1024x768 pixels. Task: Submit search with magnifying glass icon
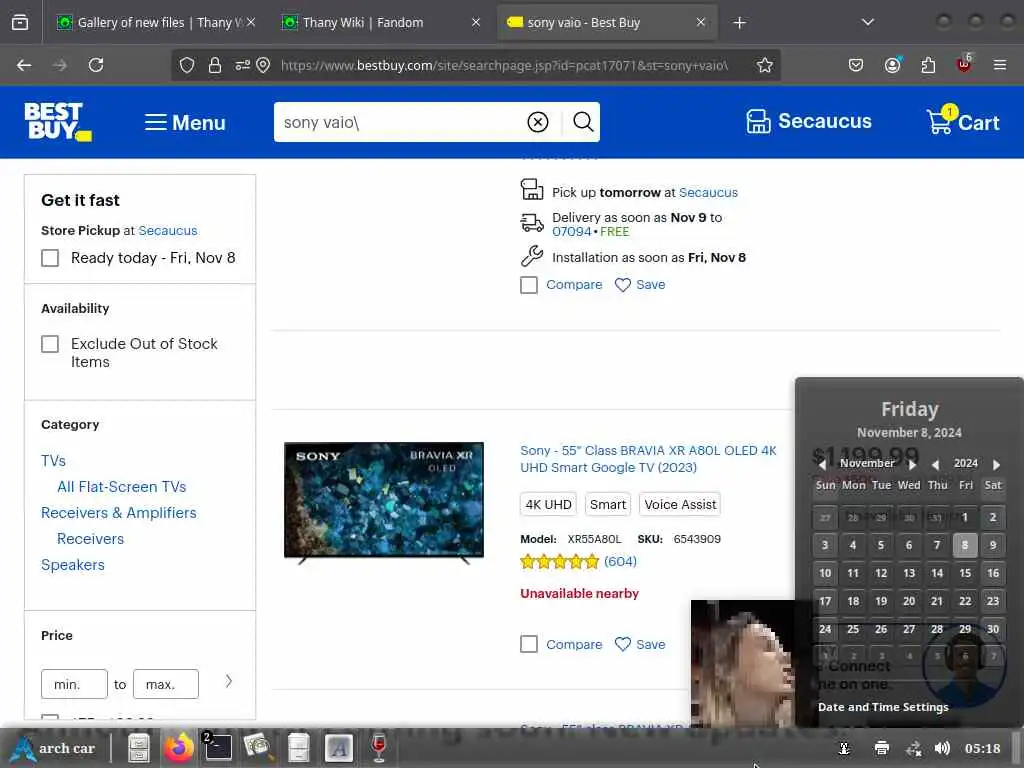point(583,122)
